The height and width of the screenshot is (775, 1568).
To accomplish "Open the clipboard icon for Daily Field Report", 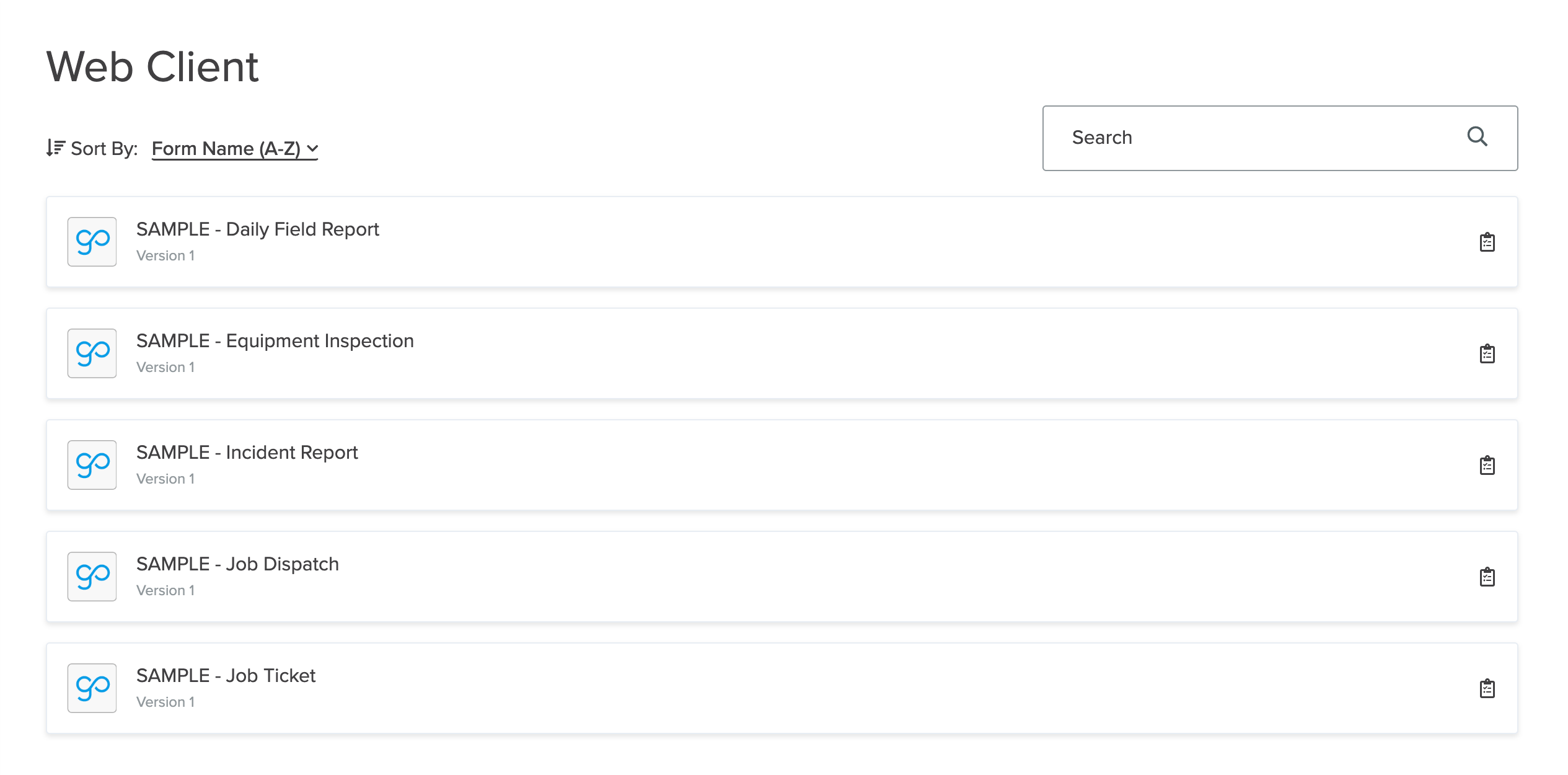I will click(1487, 242).
